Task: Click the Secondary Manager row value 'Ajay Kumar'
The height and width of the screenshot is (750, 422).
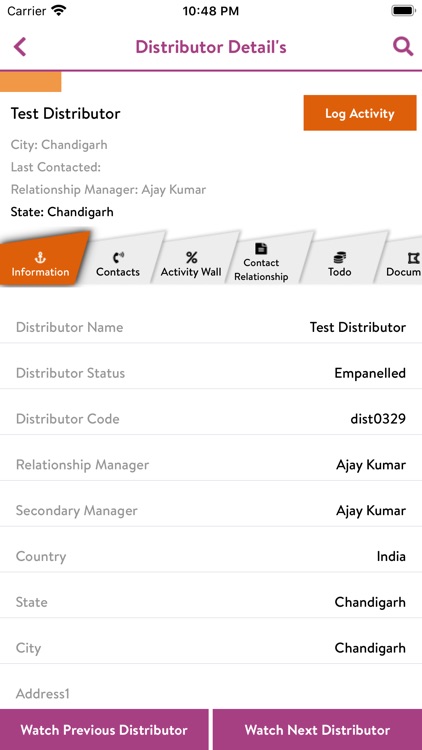Action: [x=371, y=511]
